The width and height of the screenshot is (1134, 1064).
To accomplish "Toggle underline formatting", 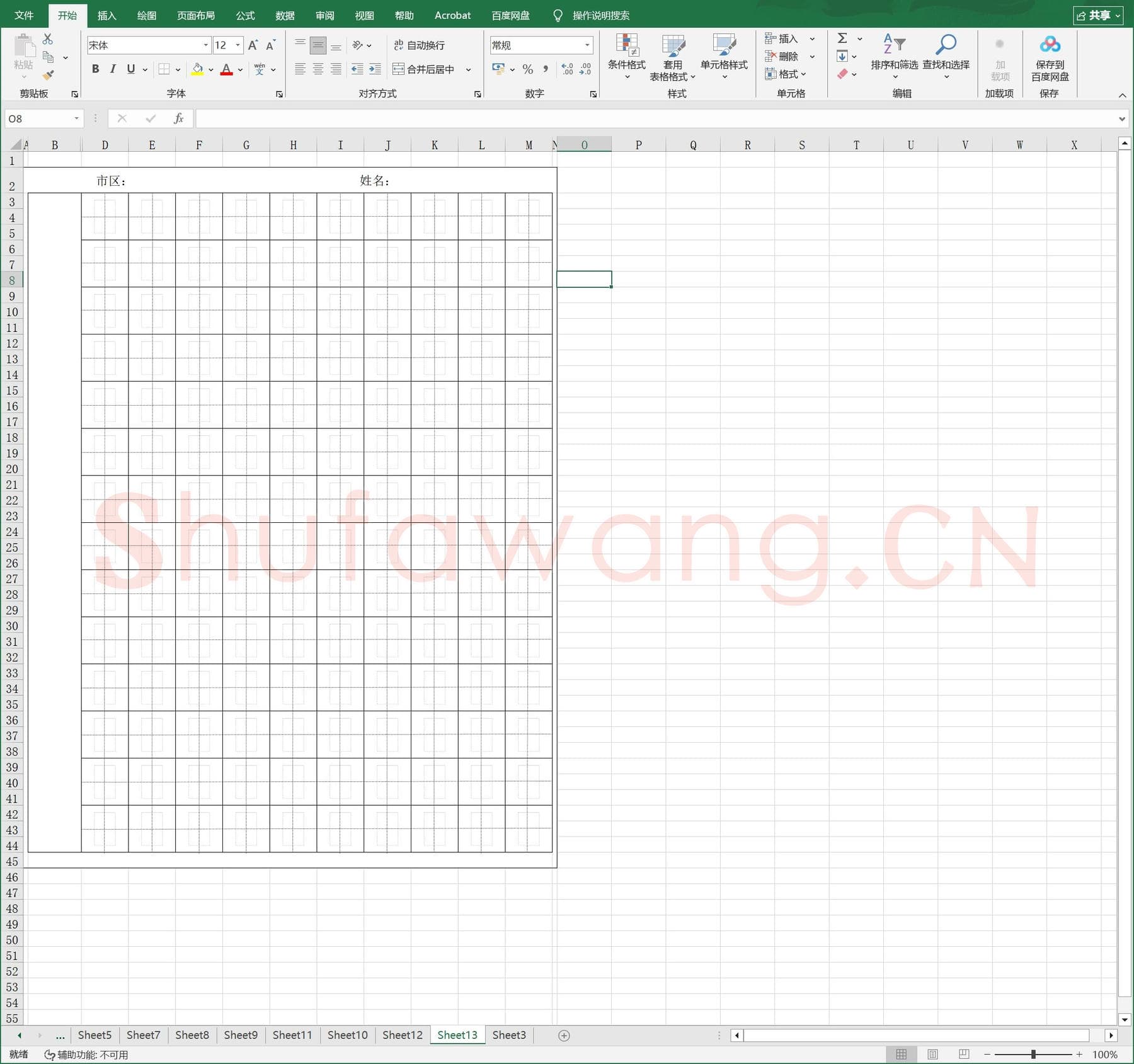I will click(x=131, y=69).
